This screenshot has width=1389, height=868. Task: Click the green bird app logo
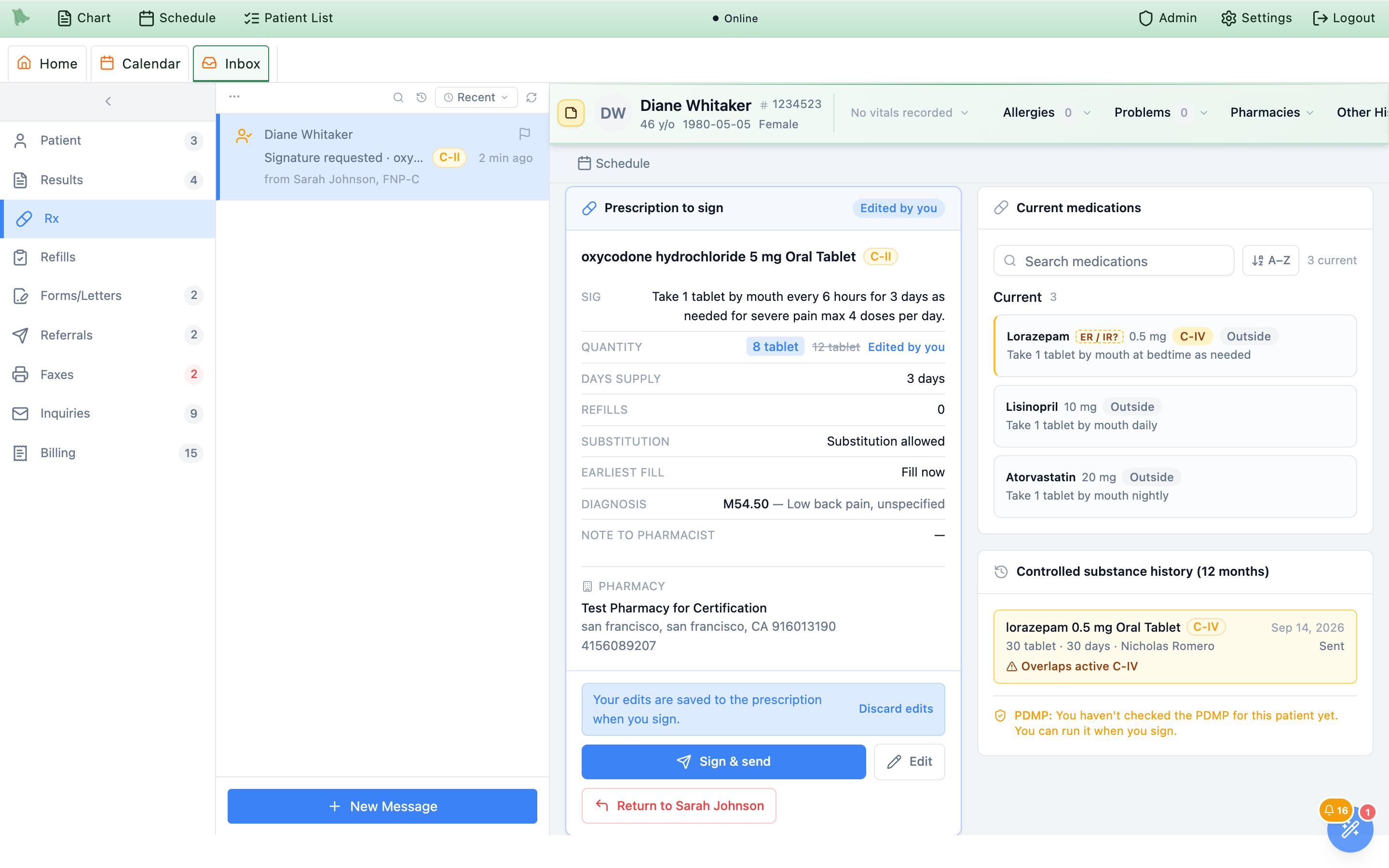21,17
